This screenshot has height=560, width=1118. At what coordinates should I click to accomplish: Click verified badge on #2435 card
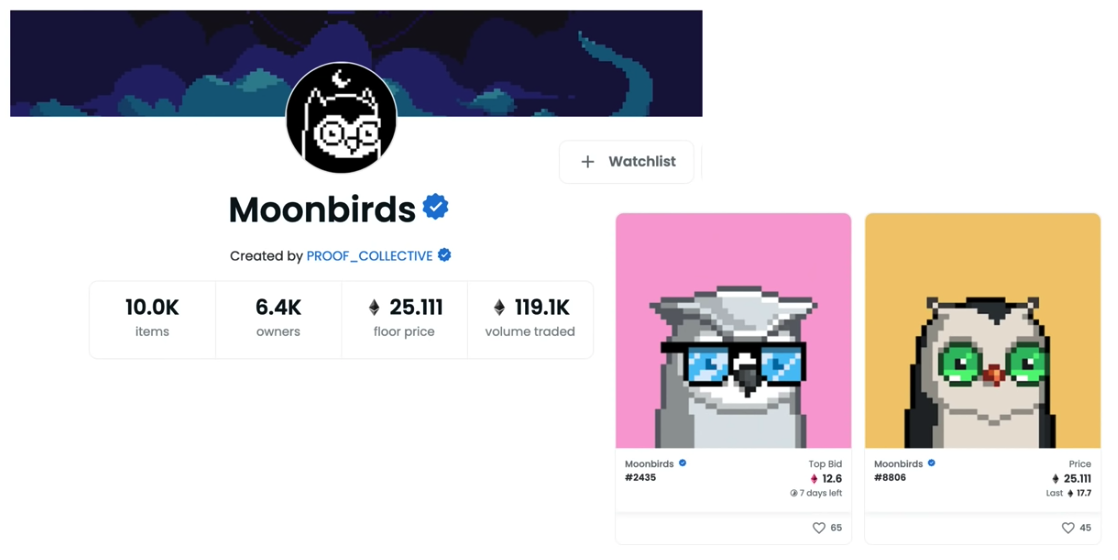(x=682, y=463)
